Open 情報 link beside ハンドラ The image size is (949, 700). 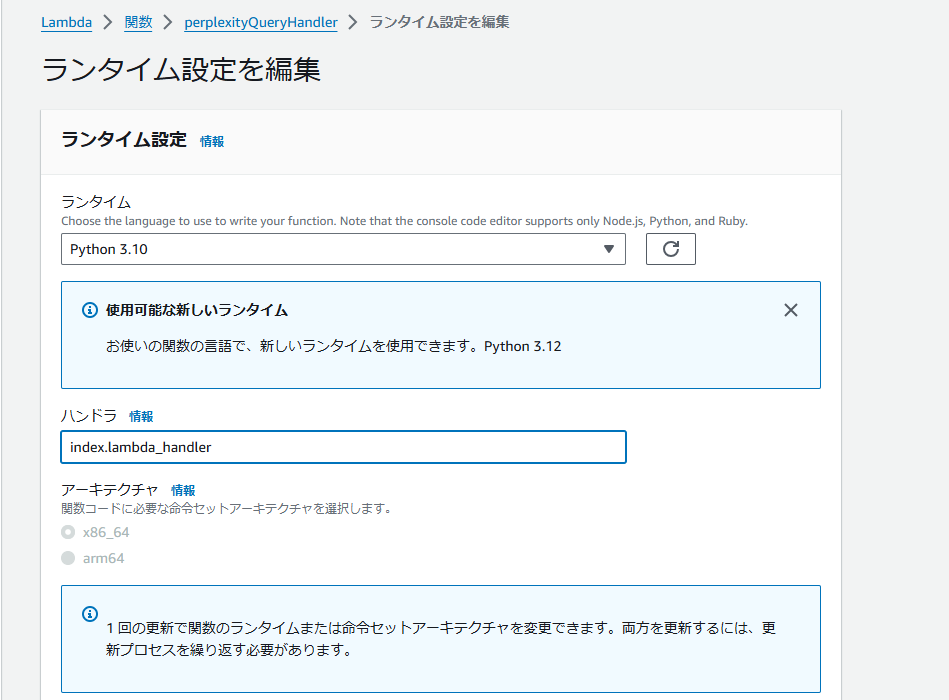tap(141, 416)
